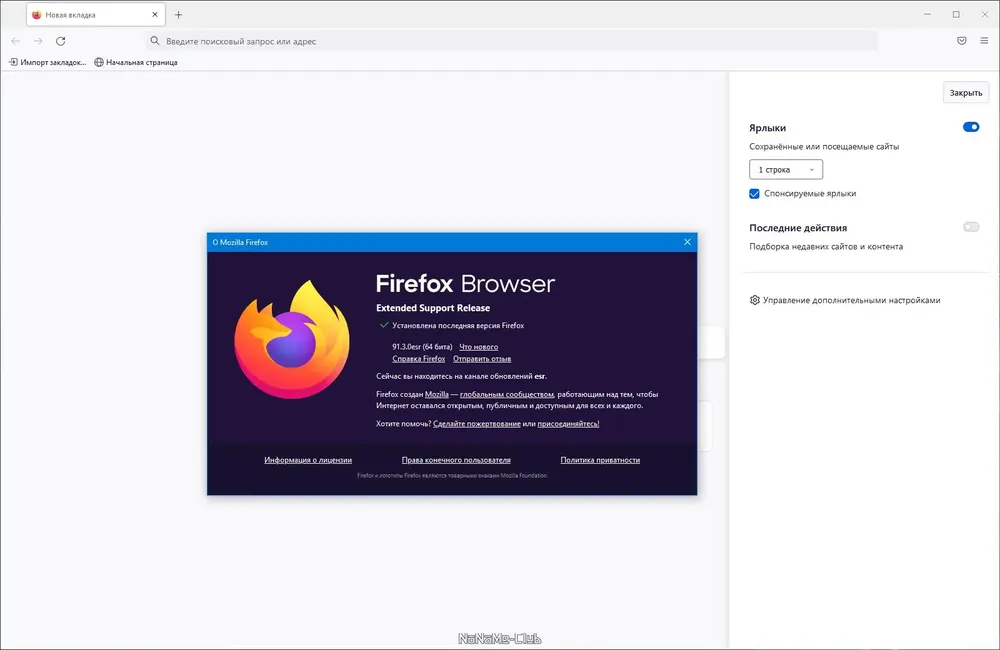Click the browser forward arrow

pyautogui.click(x=38, y=41)
